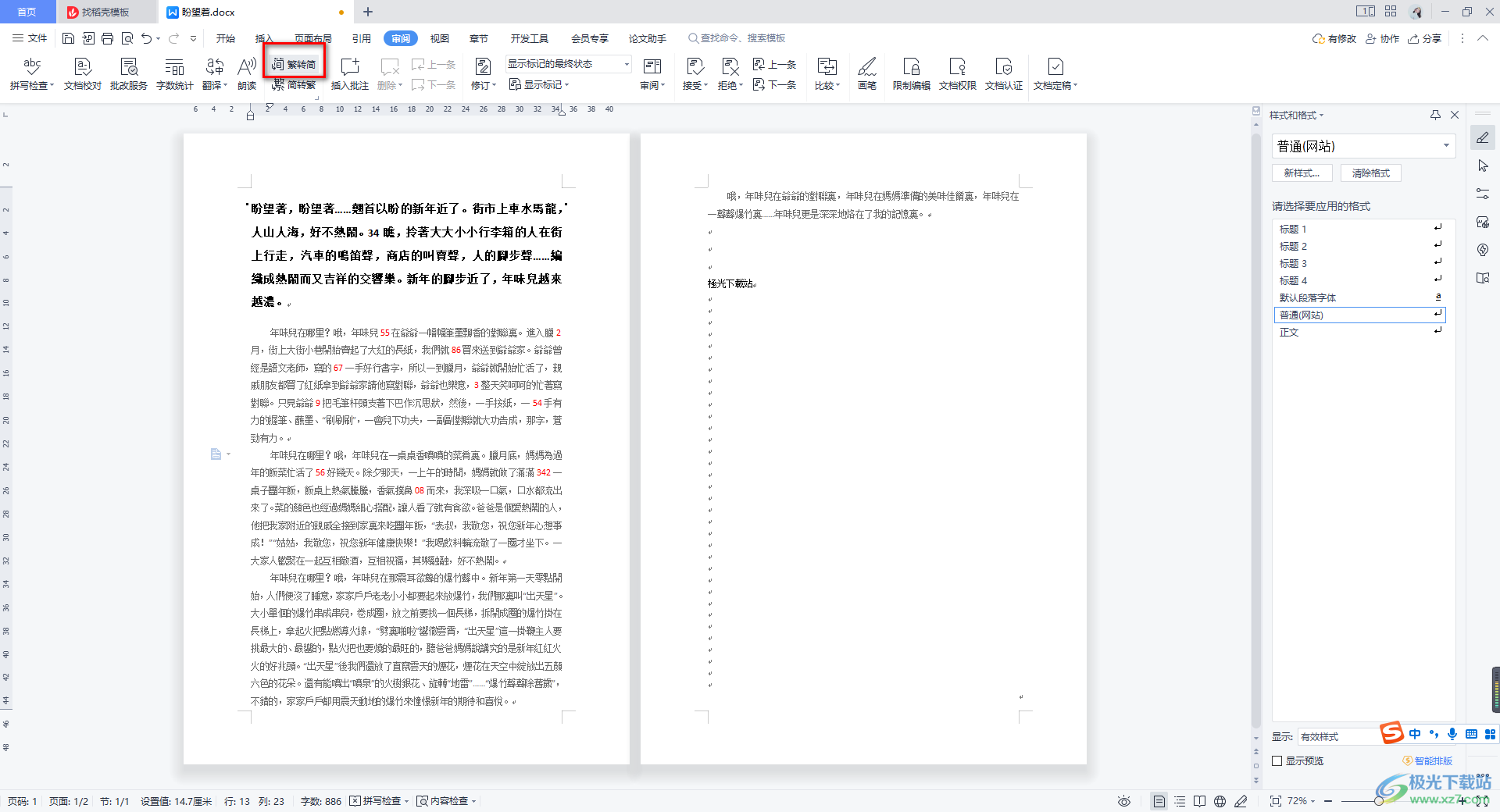Switch to web layout view
Image resolution: width=1500 pixels, height=812 pixels.
[1220, 801]
